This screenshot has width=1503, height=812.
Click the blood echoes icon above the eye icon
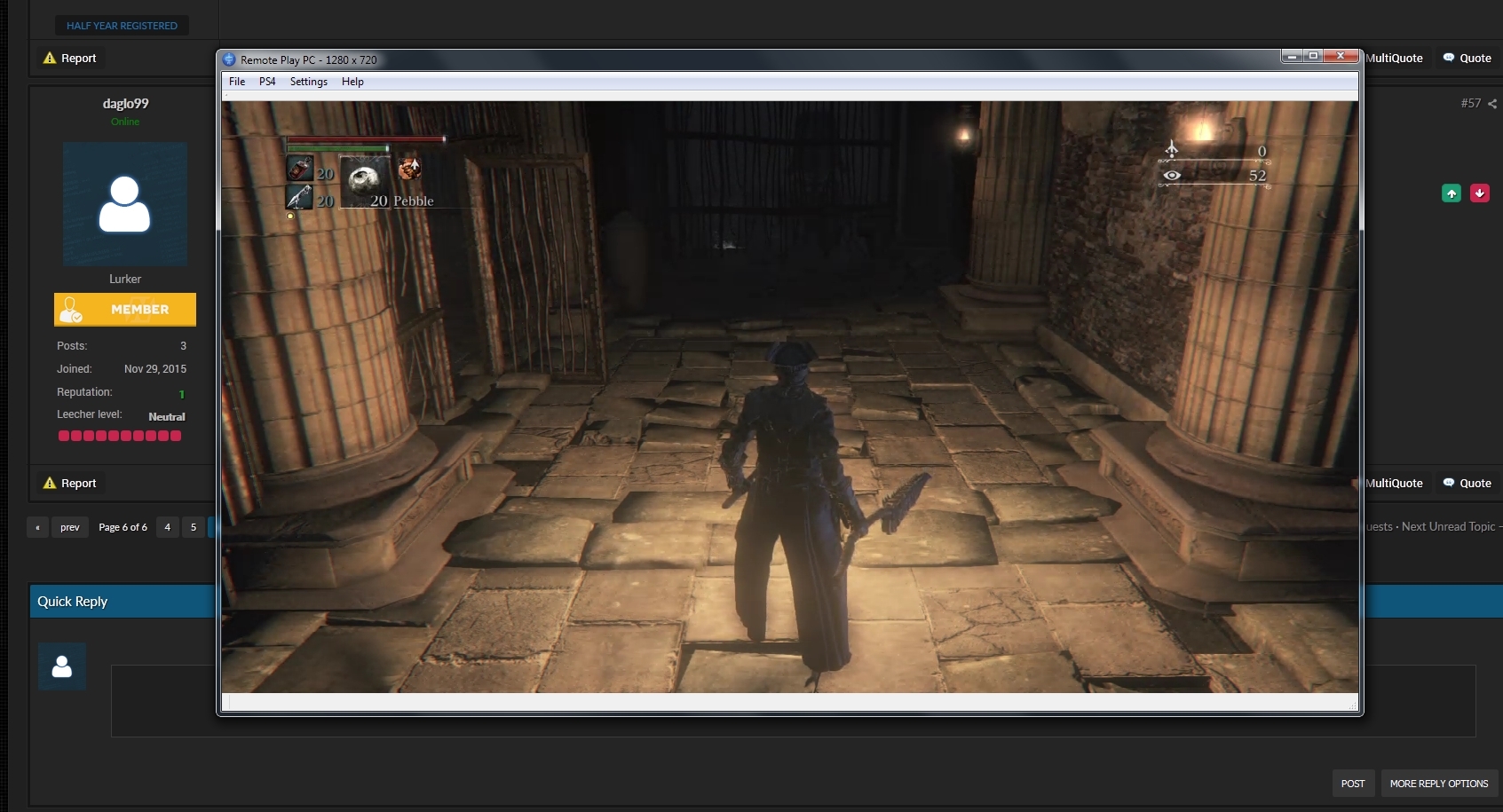pyautogui.click(x=1172, y=148)
